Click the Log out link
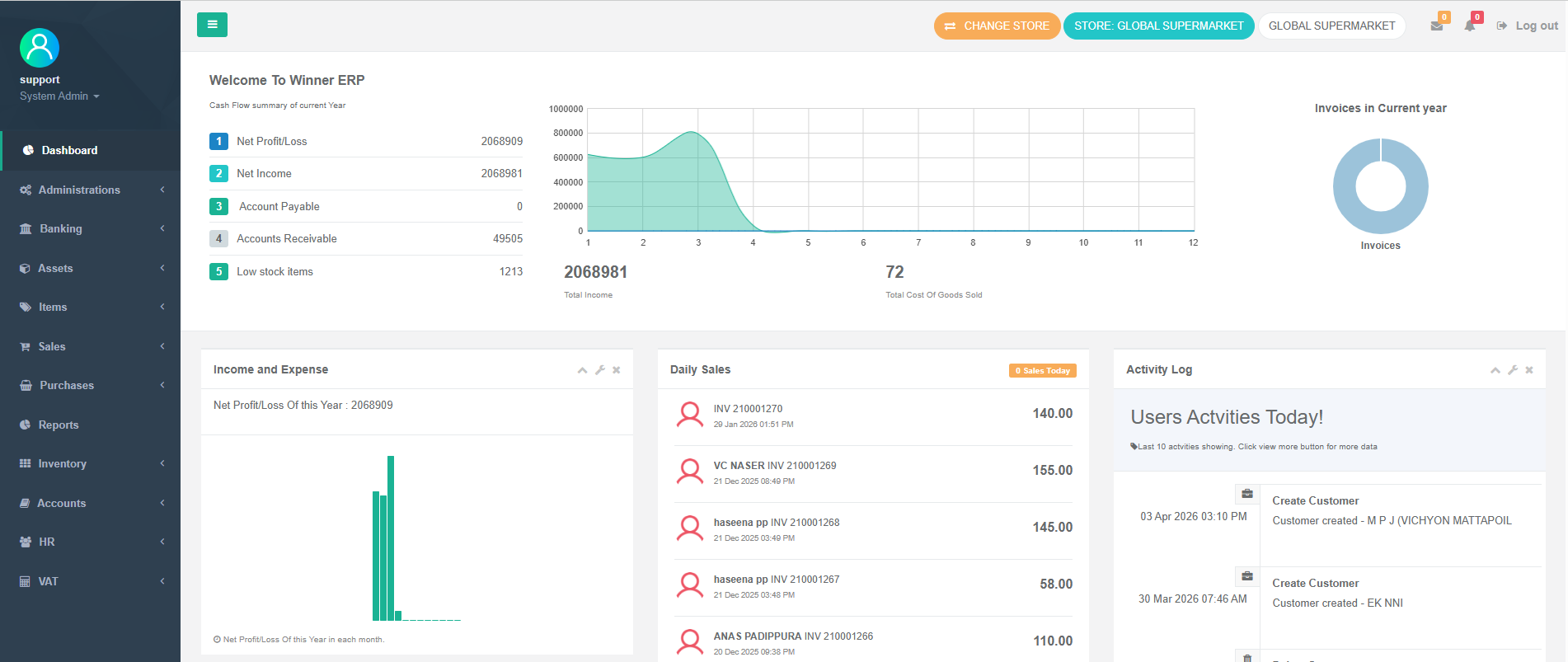The width and height of the screenshot is (1568, 662). (x=1528, y=26)
